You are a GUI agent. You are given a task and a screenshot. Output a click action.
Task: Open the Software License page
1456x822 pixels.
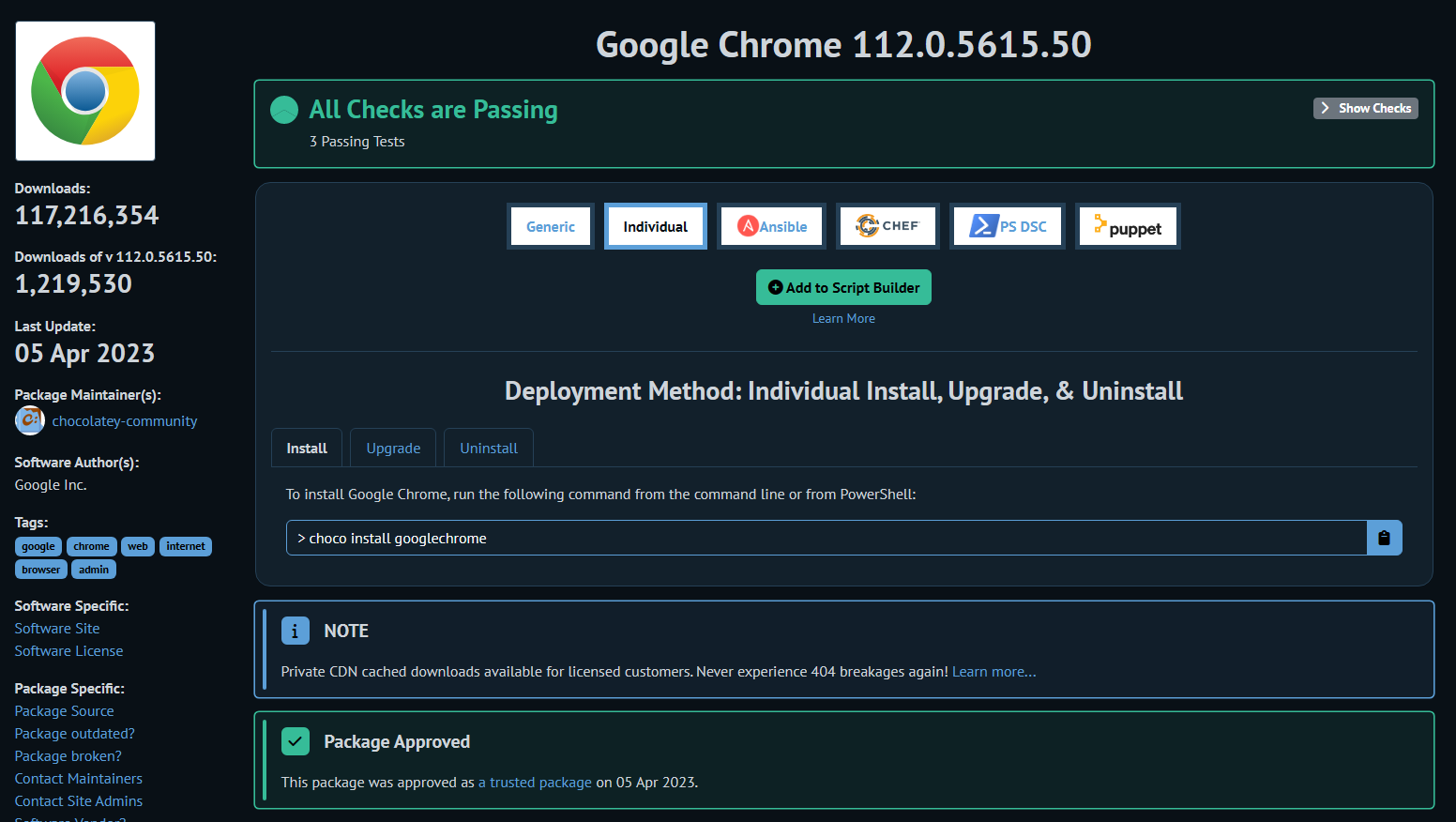pyautogui.click(x=68, y=650)
